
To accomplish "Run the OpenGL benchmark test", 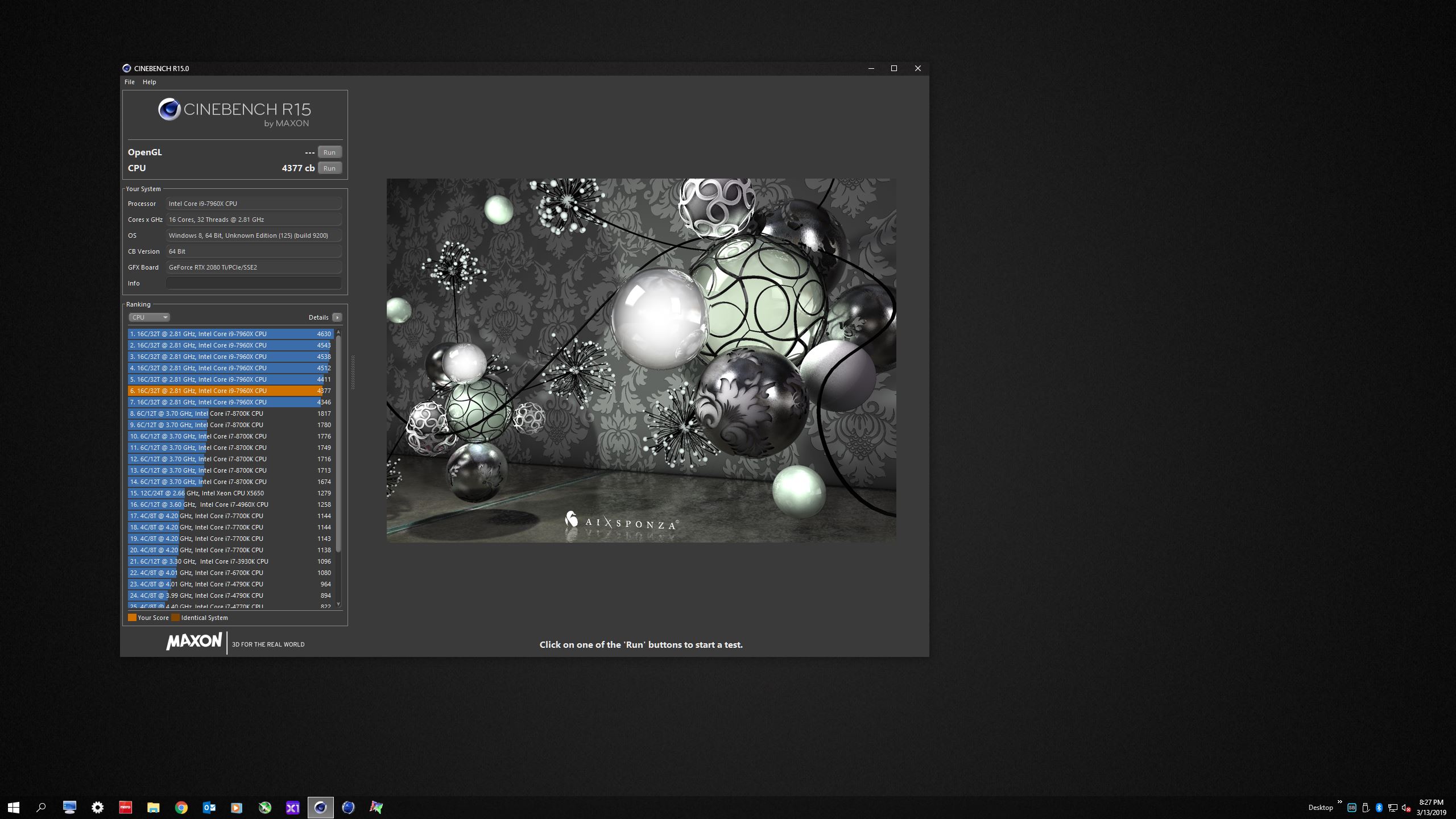I will coord(329,152).
